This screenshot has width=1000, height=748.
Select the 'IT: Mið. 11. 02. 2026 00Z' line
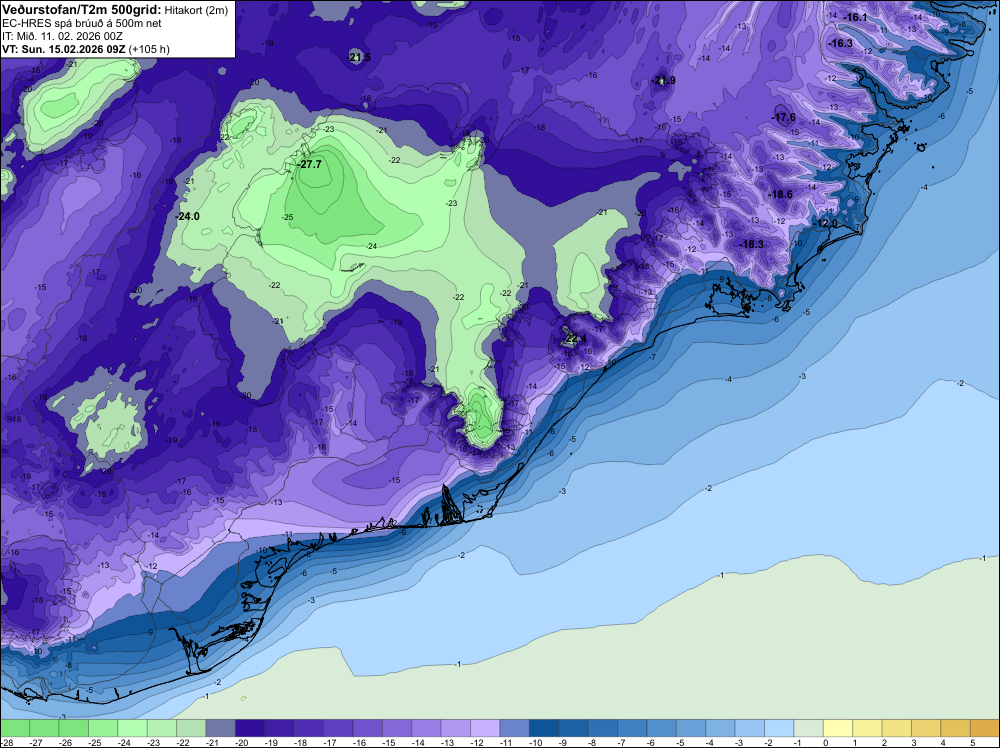tap(62, 36)
